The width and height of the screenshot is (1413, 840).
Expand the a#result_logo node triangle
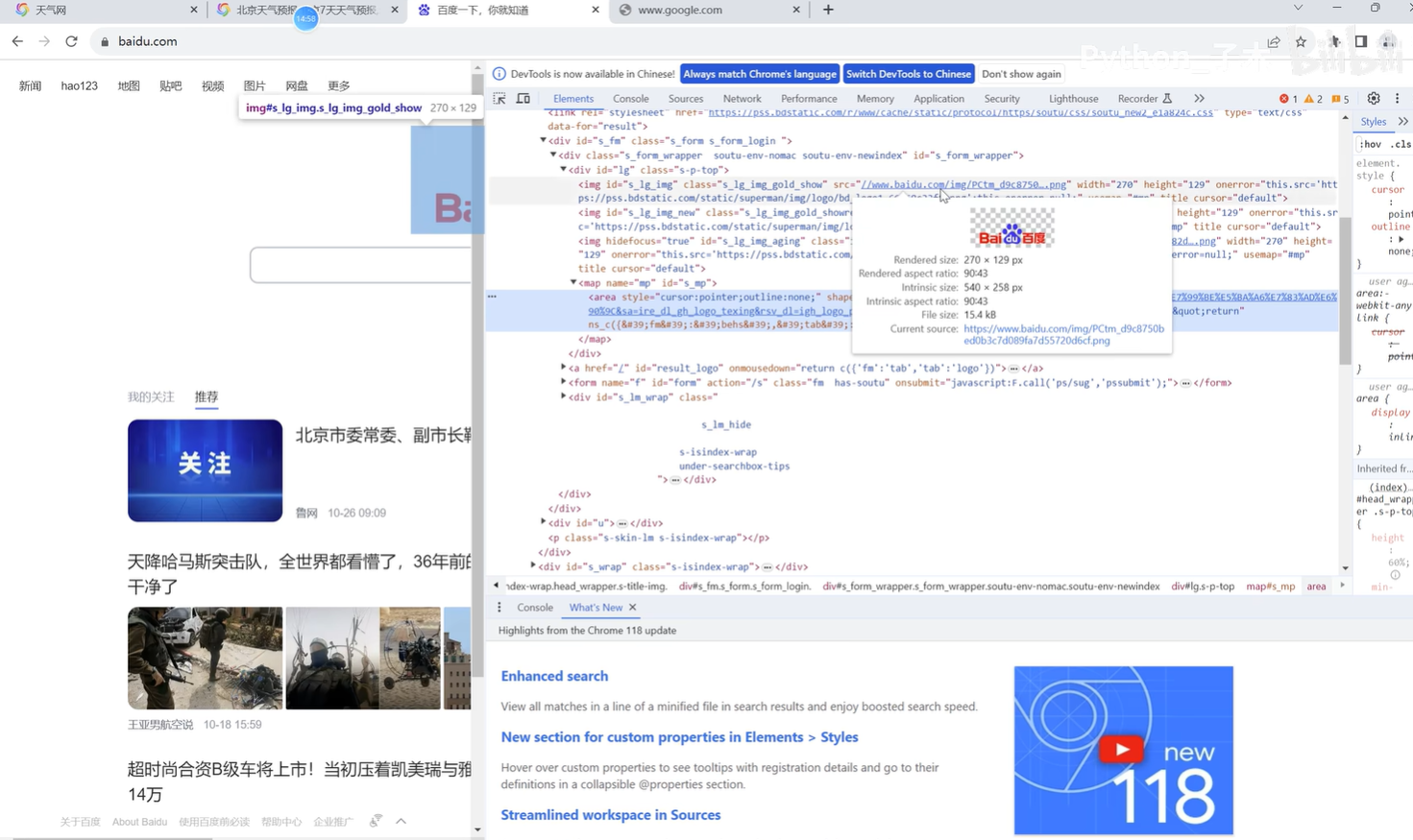563,368
